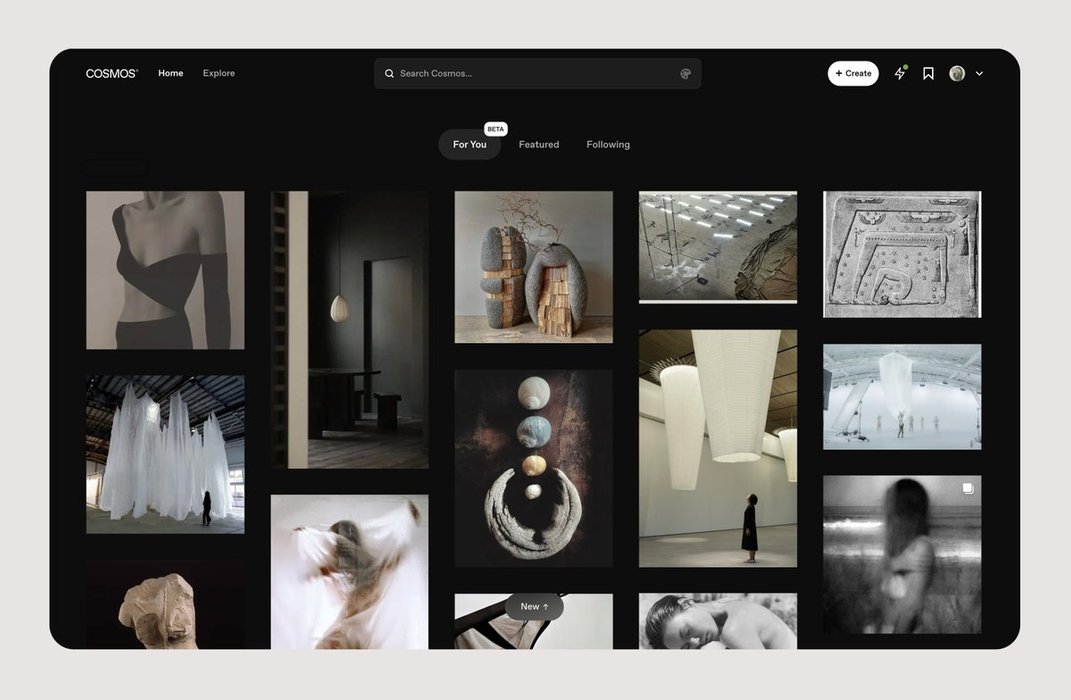Click the user profile avatar
This screenshot has width=1071, height=700.
point(957,74)
